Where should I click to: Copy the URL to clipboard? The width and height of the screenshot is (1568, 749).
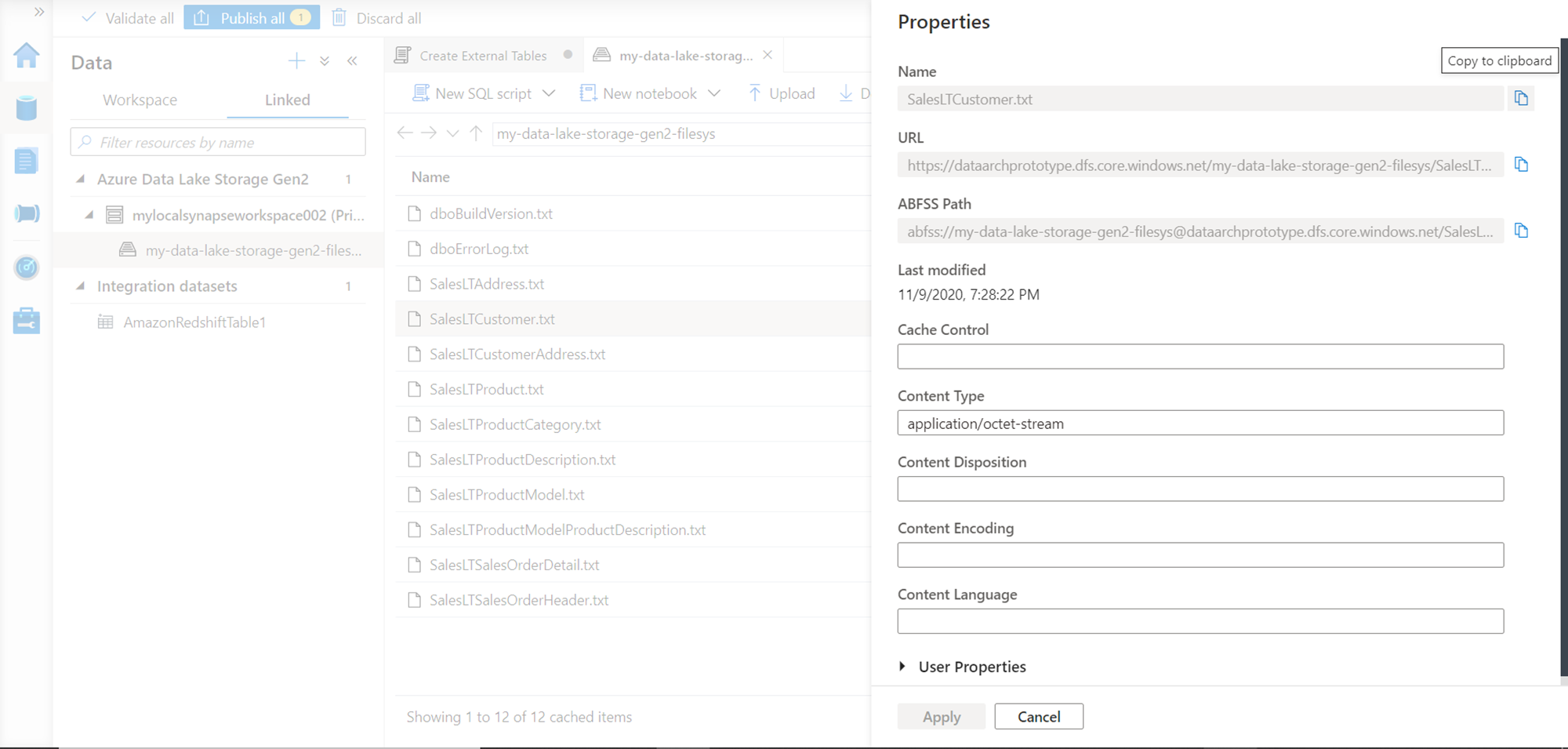tap(1521, 165)
